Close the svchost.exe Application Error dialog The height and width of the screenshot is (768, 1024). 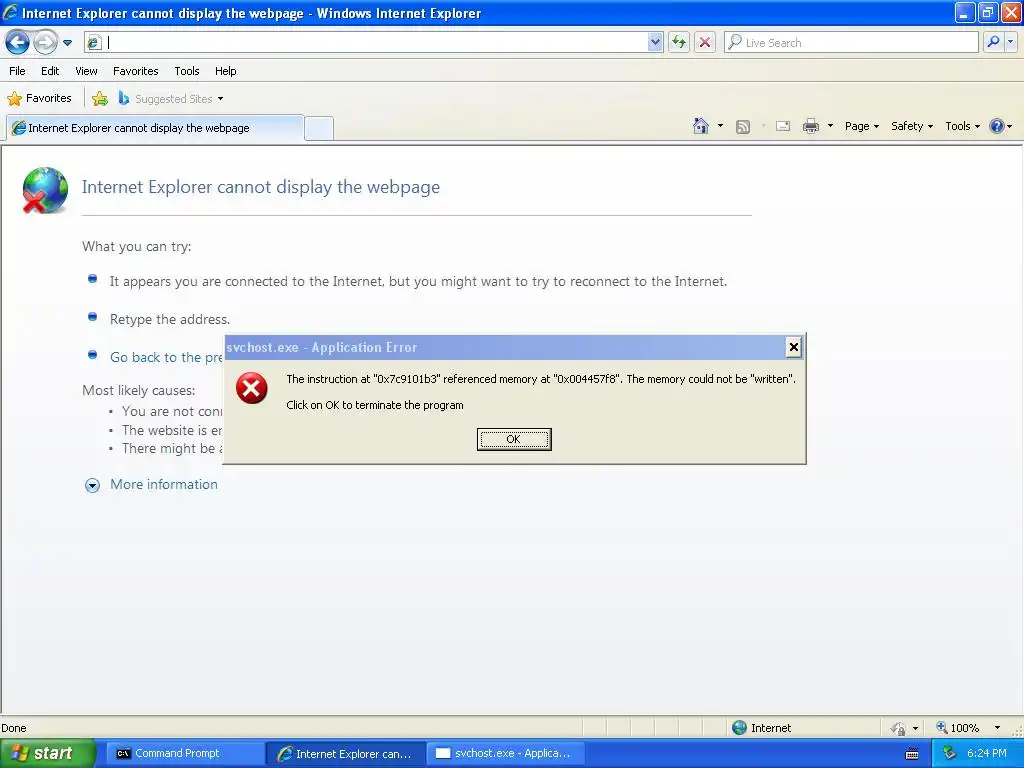point(793,347)
